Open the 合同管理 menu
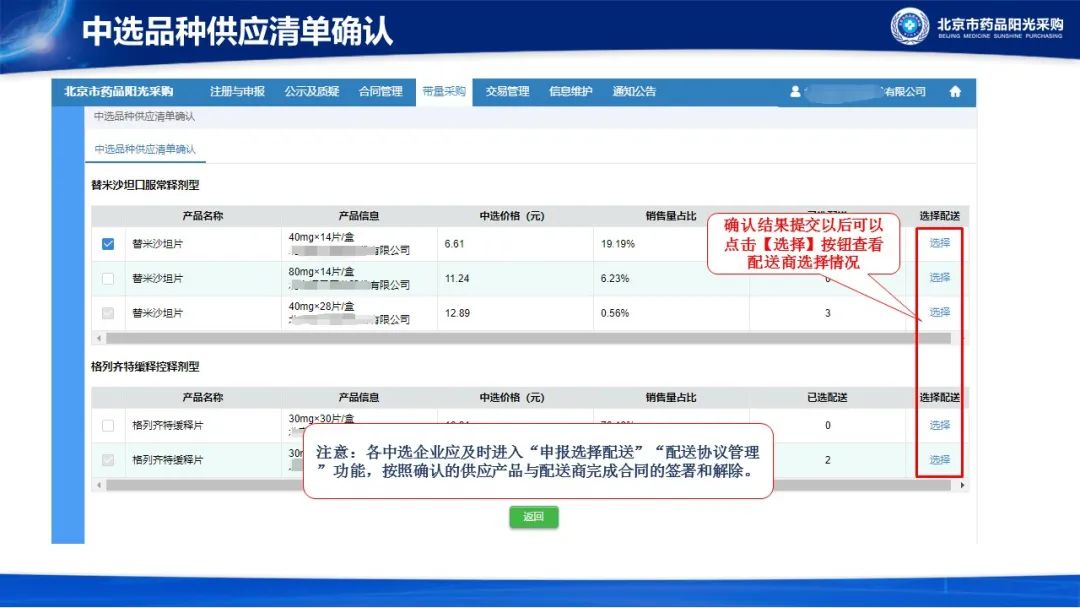 380,92
